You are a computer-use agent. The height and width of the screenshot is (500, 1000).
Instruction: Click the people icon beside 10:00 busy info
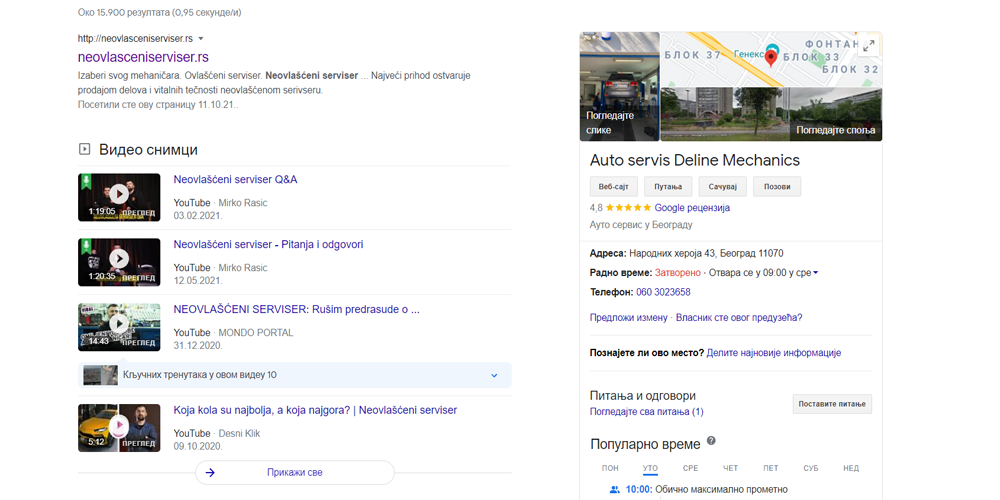point(615,490)
